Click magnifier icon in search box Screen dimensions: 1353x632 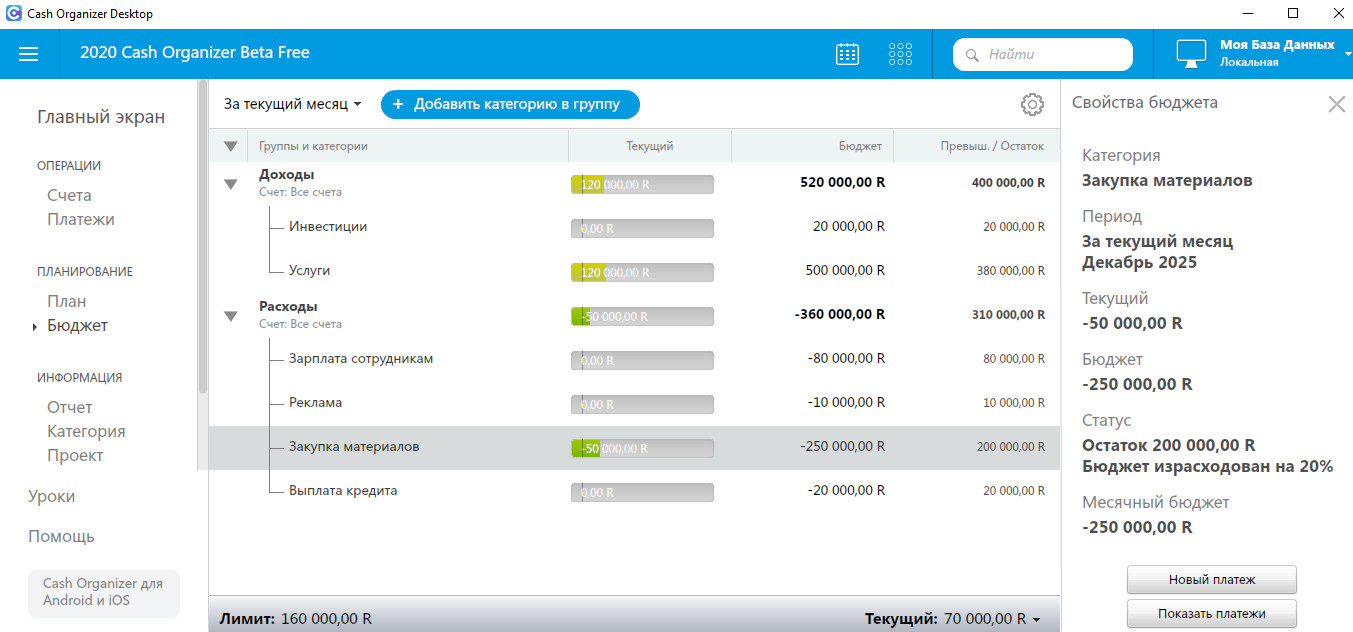[x=972, y=55]
